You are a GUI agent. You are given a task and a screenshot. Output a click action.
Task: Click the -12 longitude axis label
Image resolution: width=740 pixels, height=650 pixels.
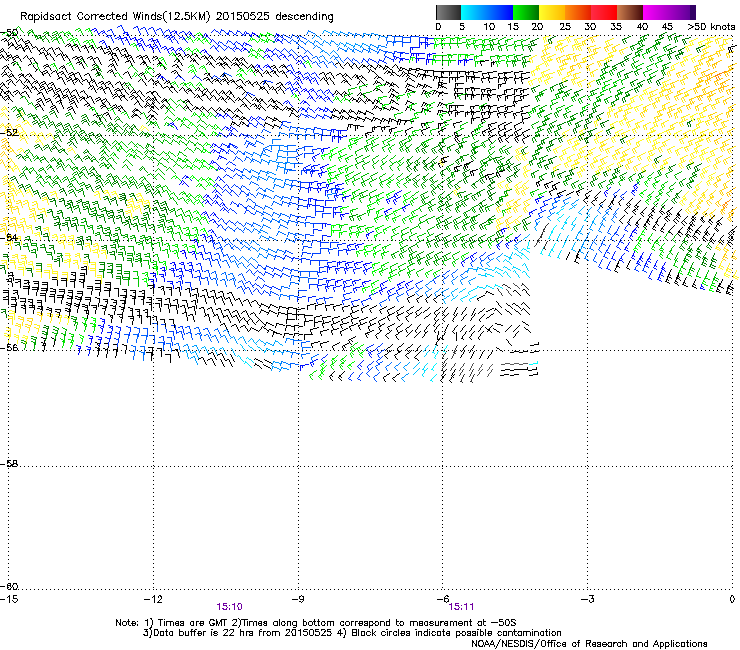point(153,599)
